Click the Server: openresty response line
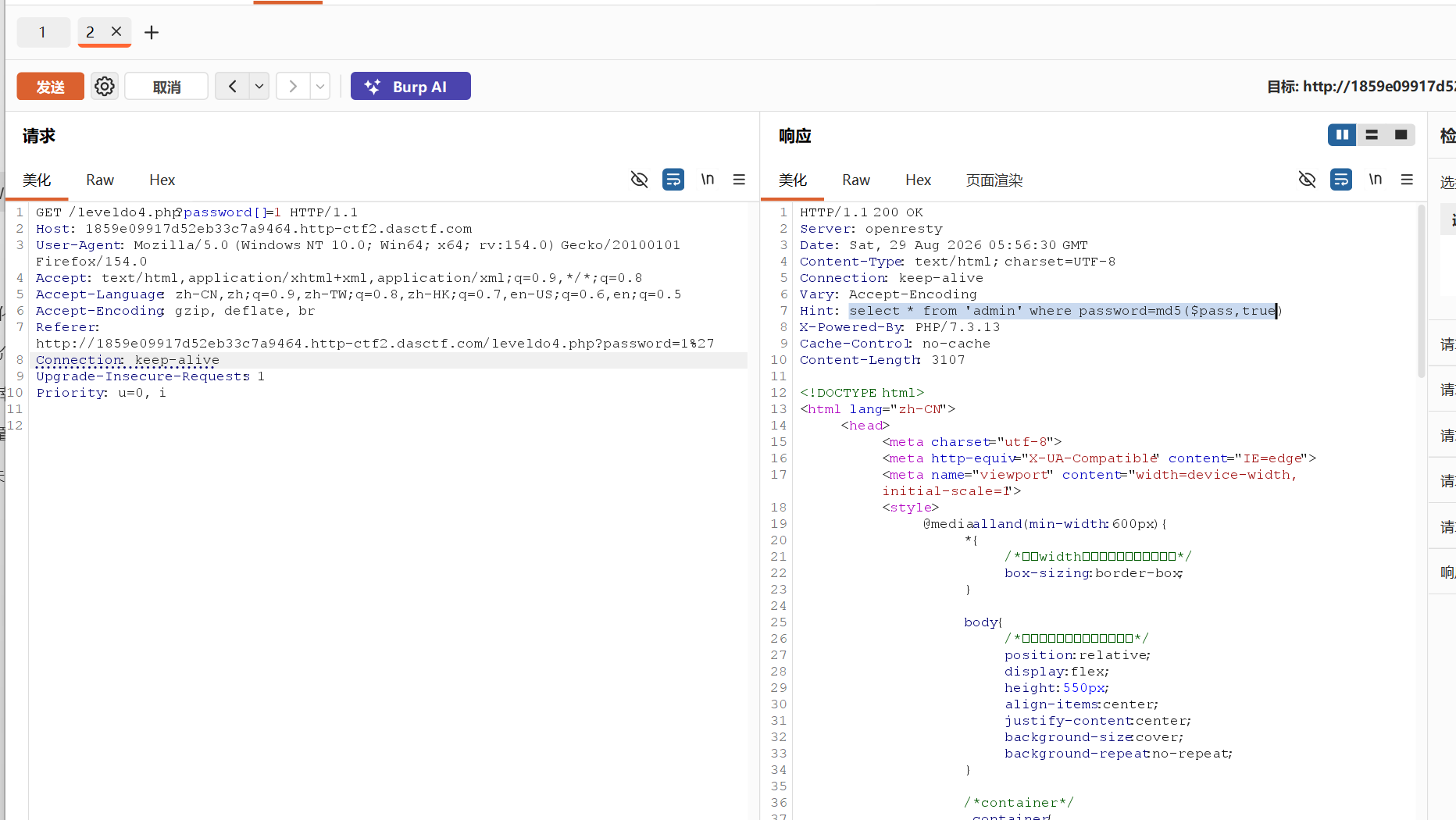This screenshot has width=1456, height=820. 872,229
